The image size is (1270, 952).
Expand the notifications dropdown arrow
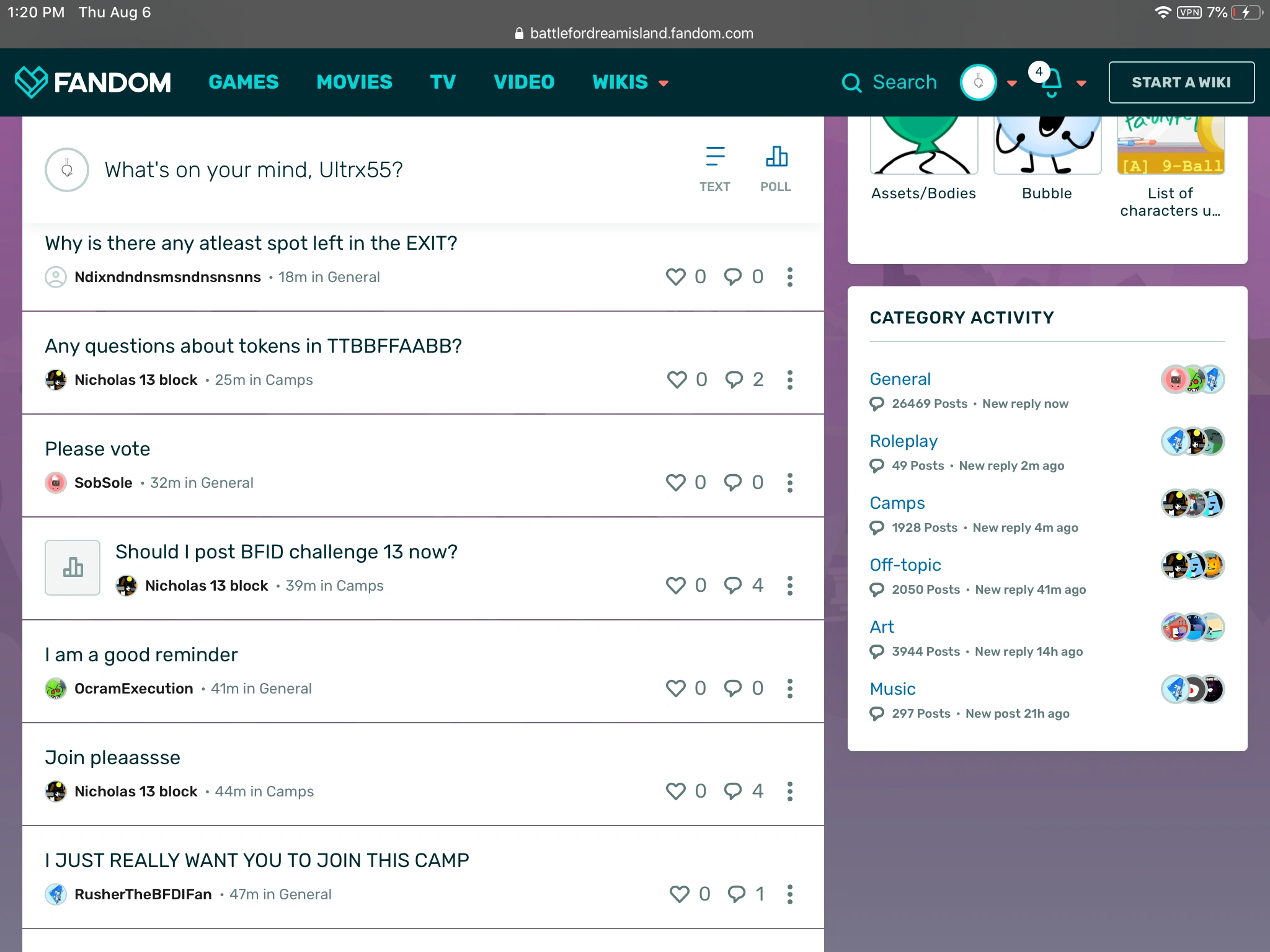click(1081, 83)
